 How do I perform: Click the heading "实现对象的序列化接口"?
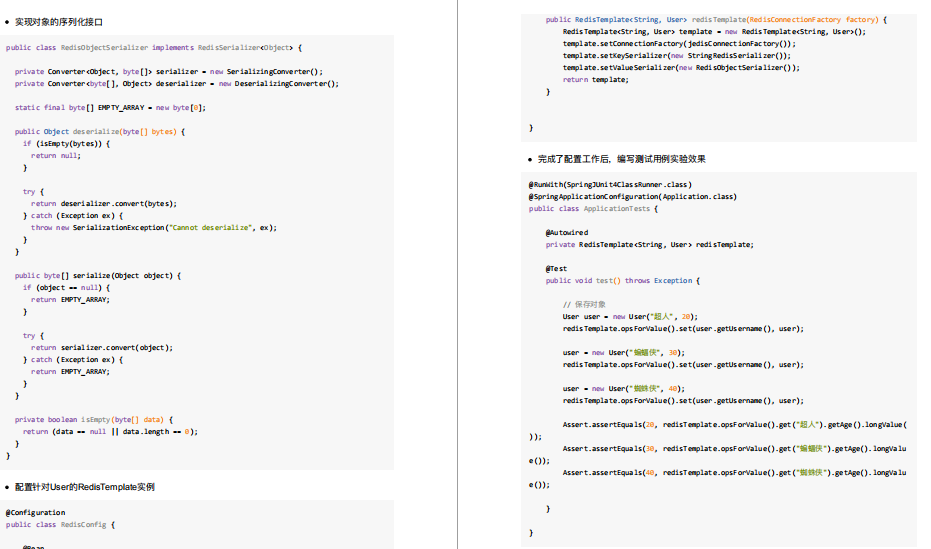tap(59, 22)
